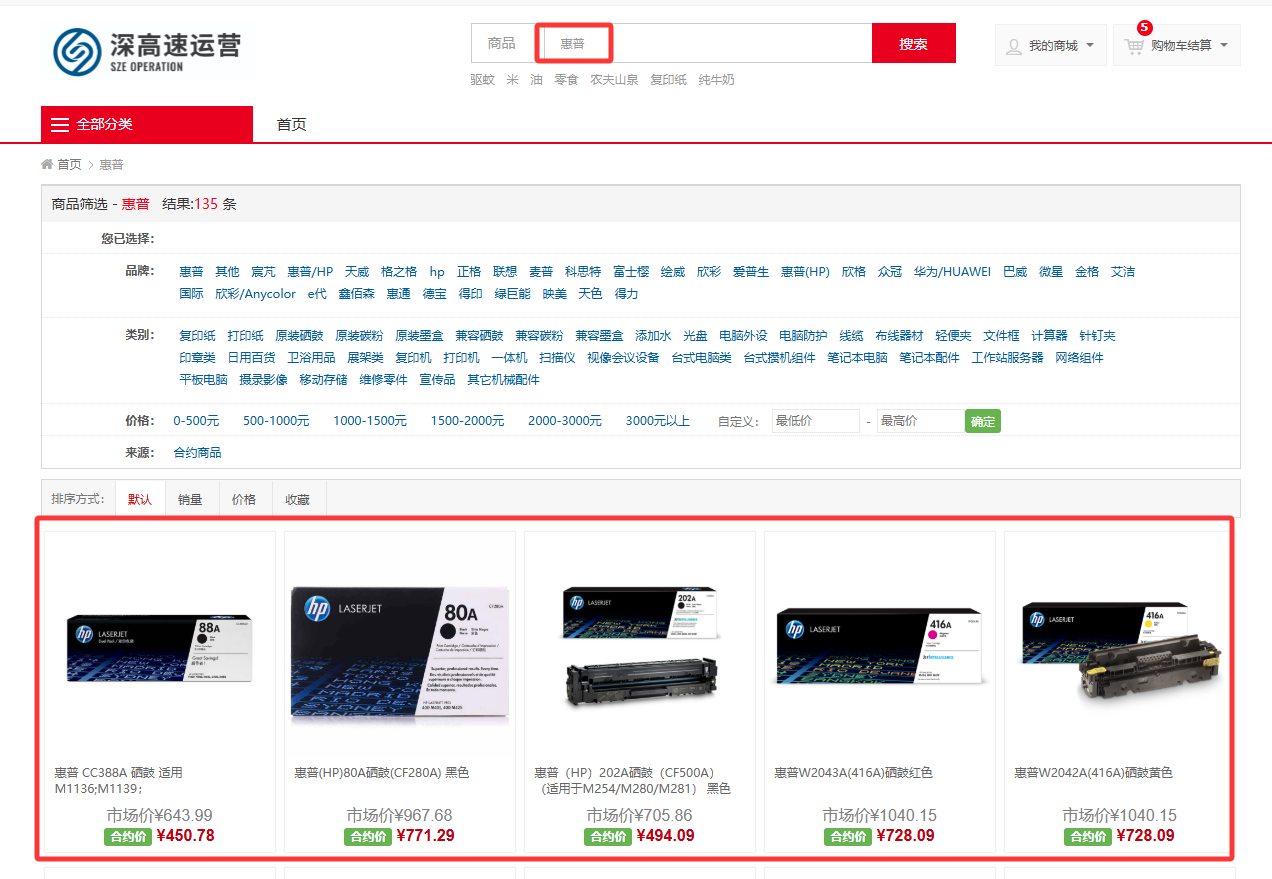This screenshot has height=879, width=1272.
Task: Select hot keyword 复印纸 under the search box
Action: [668, 80]
